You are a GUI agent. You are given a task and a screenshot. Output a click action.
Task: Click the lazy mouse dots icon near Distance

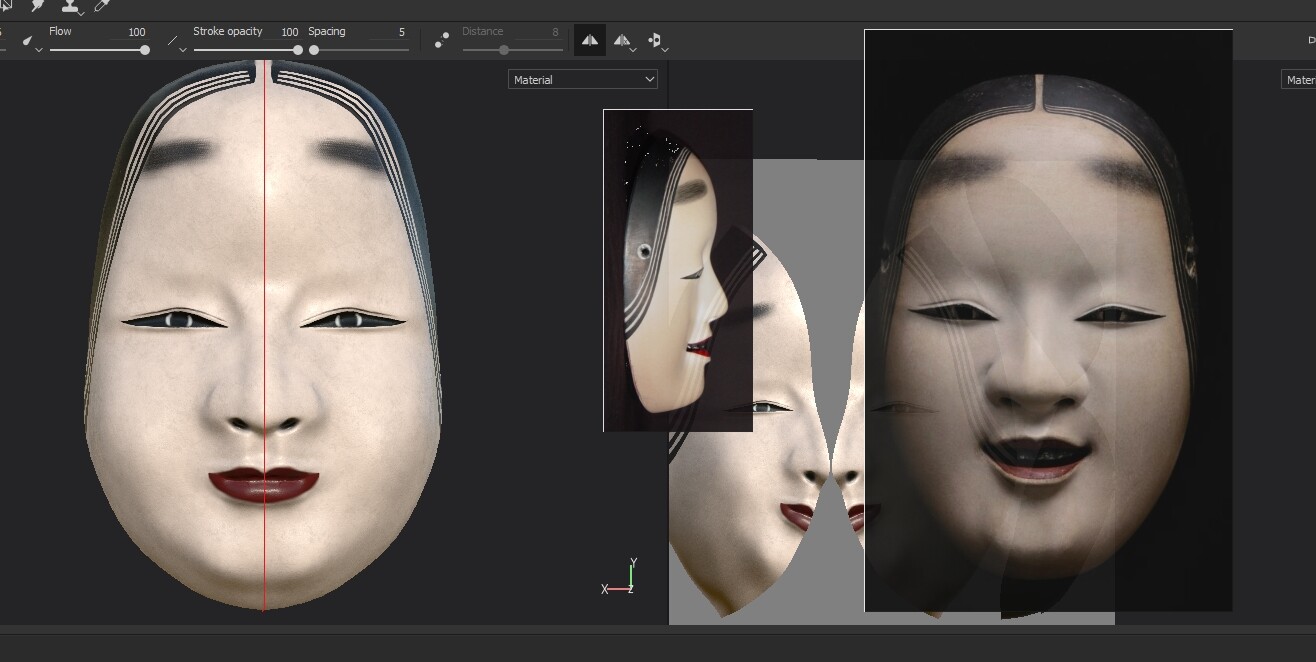click(441, 39)
